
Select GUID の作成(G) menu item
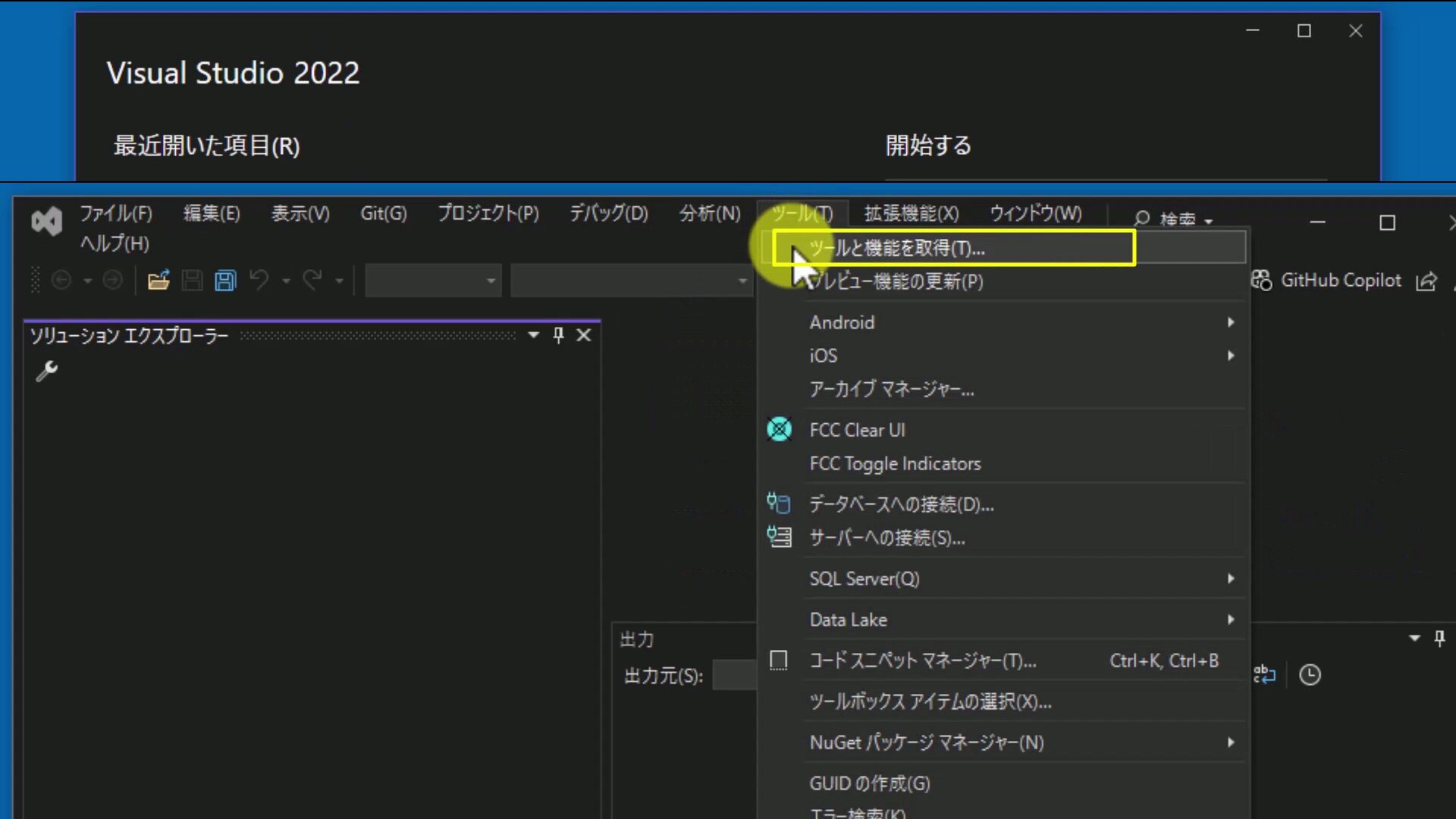pyautogui.click(x=1003, y=783)
